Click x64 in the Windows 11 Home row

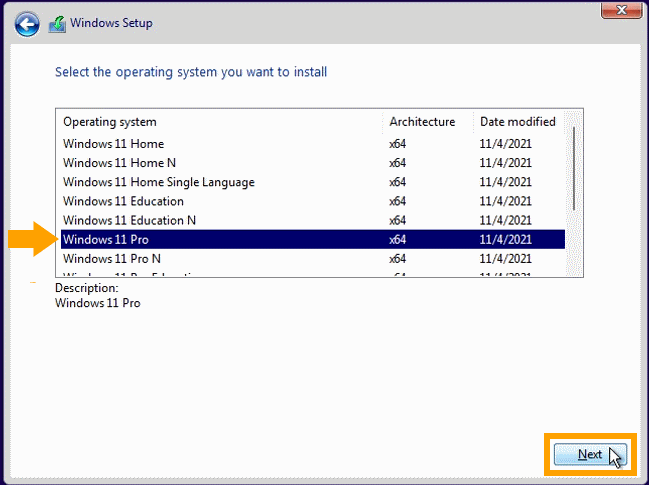coord(397,144)
